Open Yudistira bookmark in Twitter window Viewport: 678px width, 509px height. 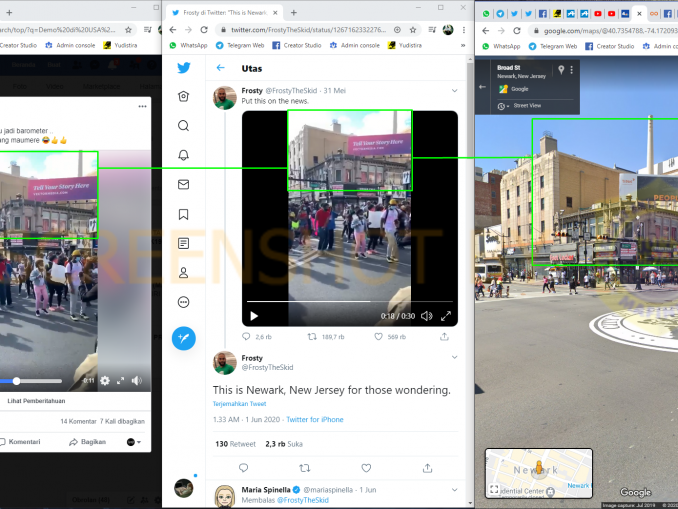pos(405,45)
